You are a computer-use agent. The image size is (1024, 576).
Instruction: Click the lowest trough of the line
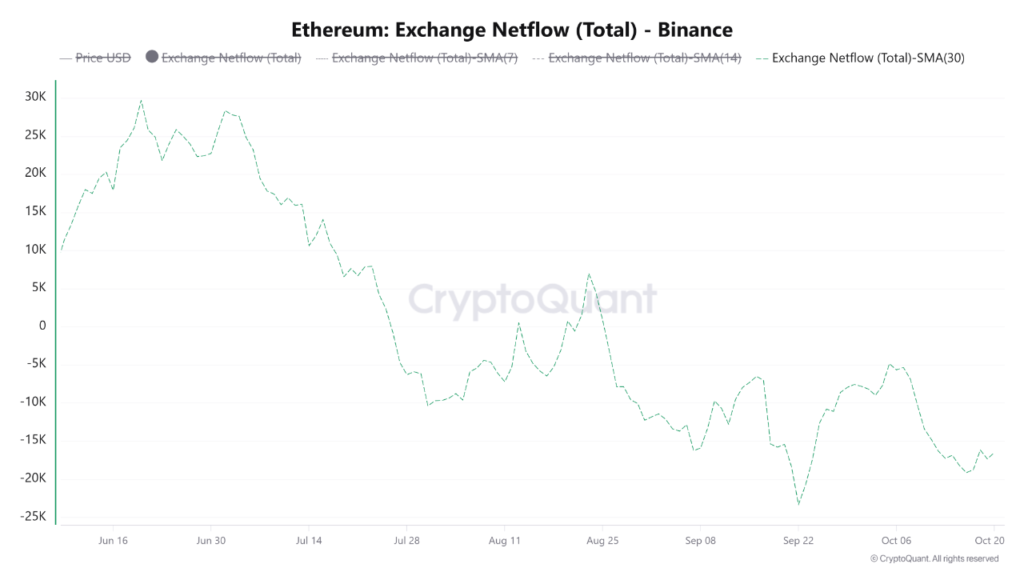(798, 504)
